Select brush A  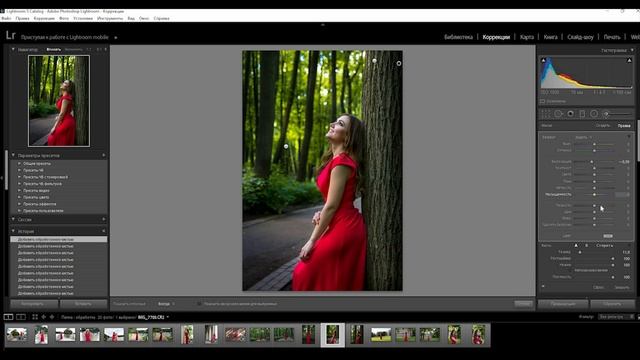point(576,246)
